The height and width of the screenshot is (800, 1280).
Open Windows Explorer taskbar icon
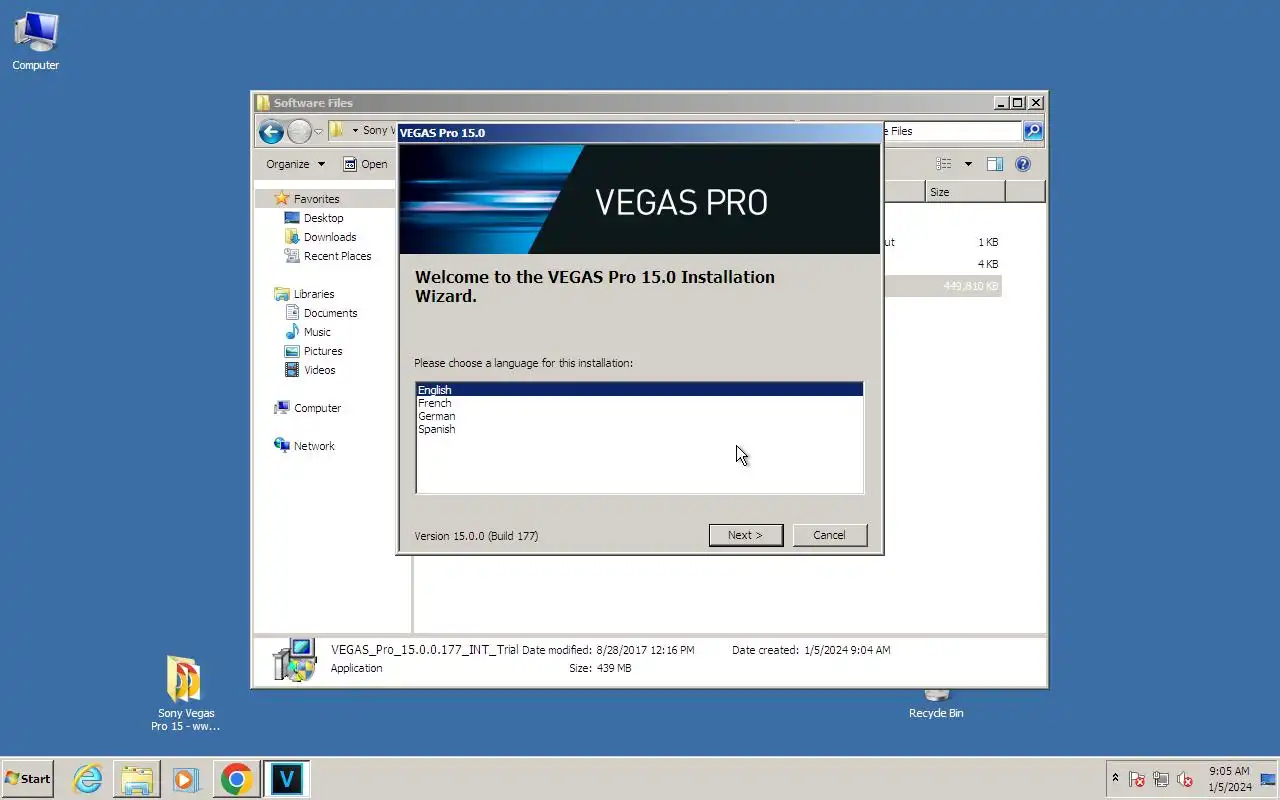click(x=137, y=778)
